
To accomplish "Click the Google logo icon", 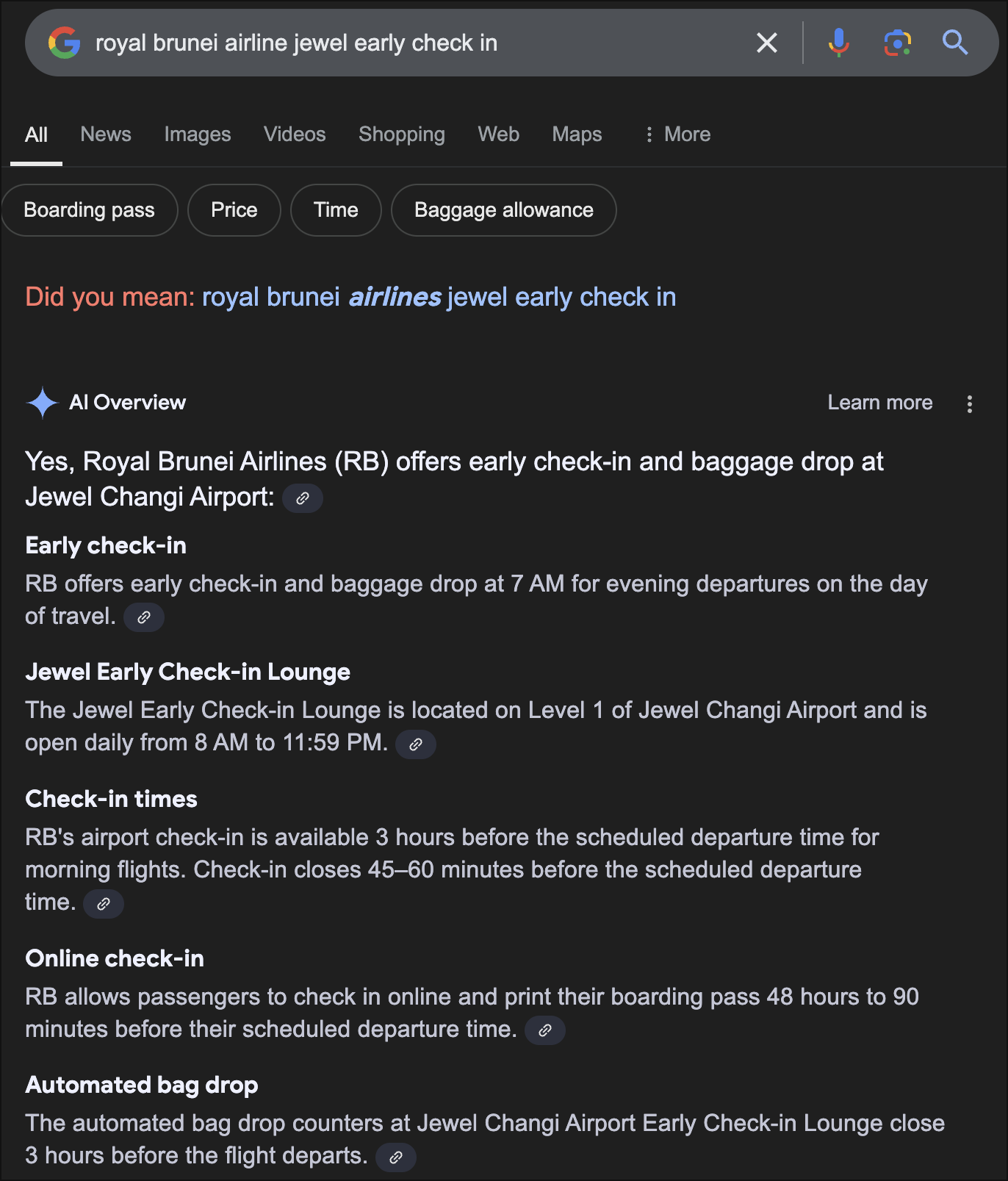I will (65, 43).
